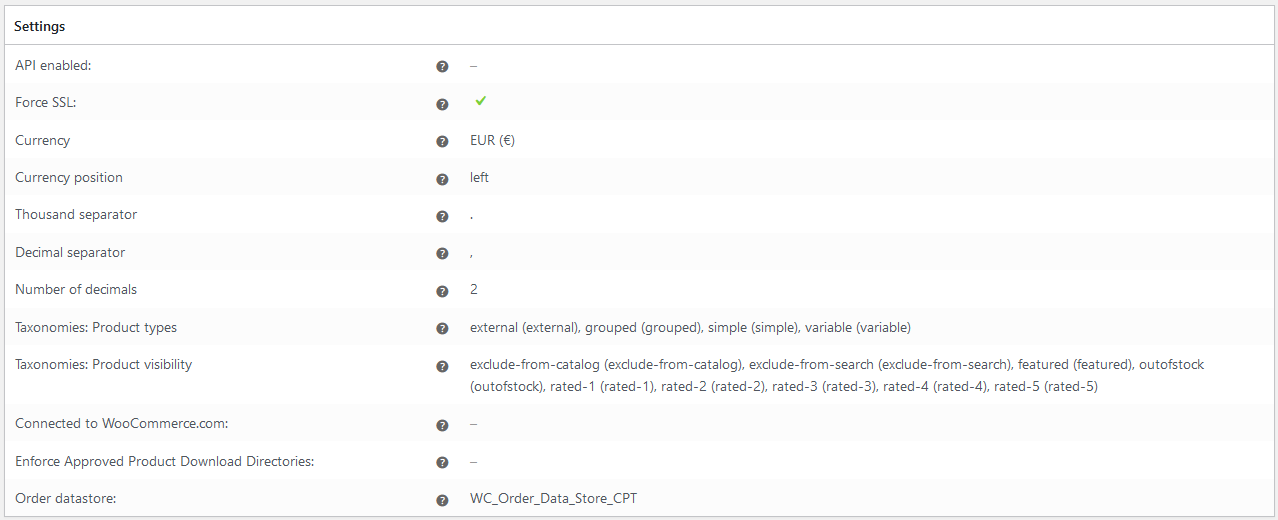Image resolution: width=1278 pixels, height=520 pixels.
Task: Click help icon for Decimal separator
Action: click(442, 254)
